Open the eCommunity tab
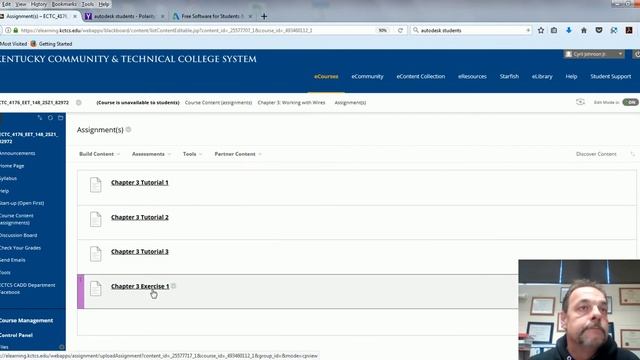 [367, 76]
